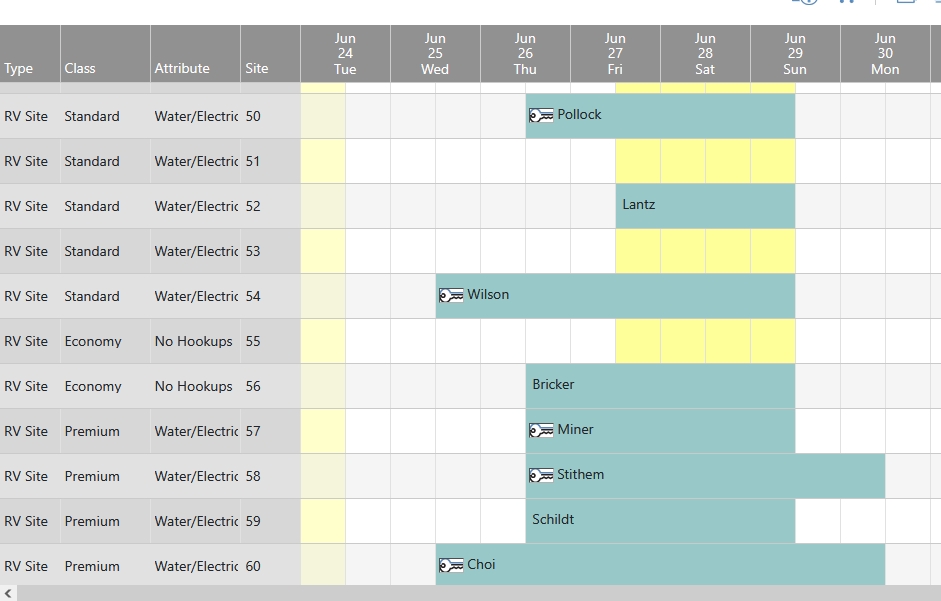Select the Jun 24 Tue date header

pos(345,53)
